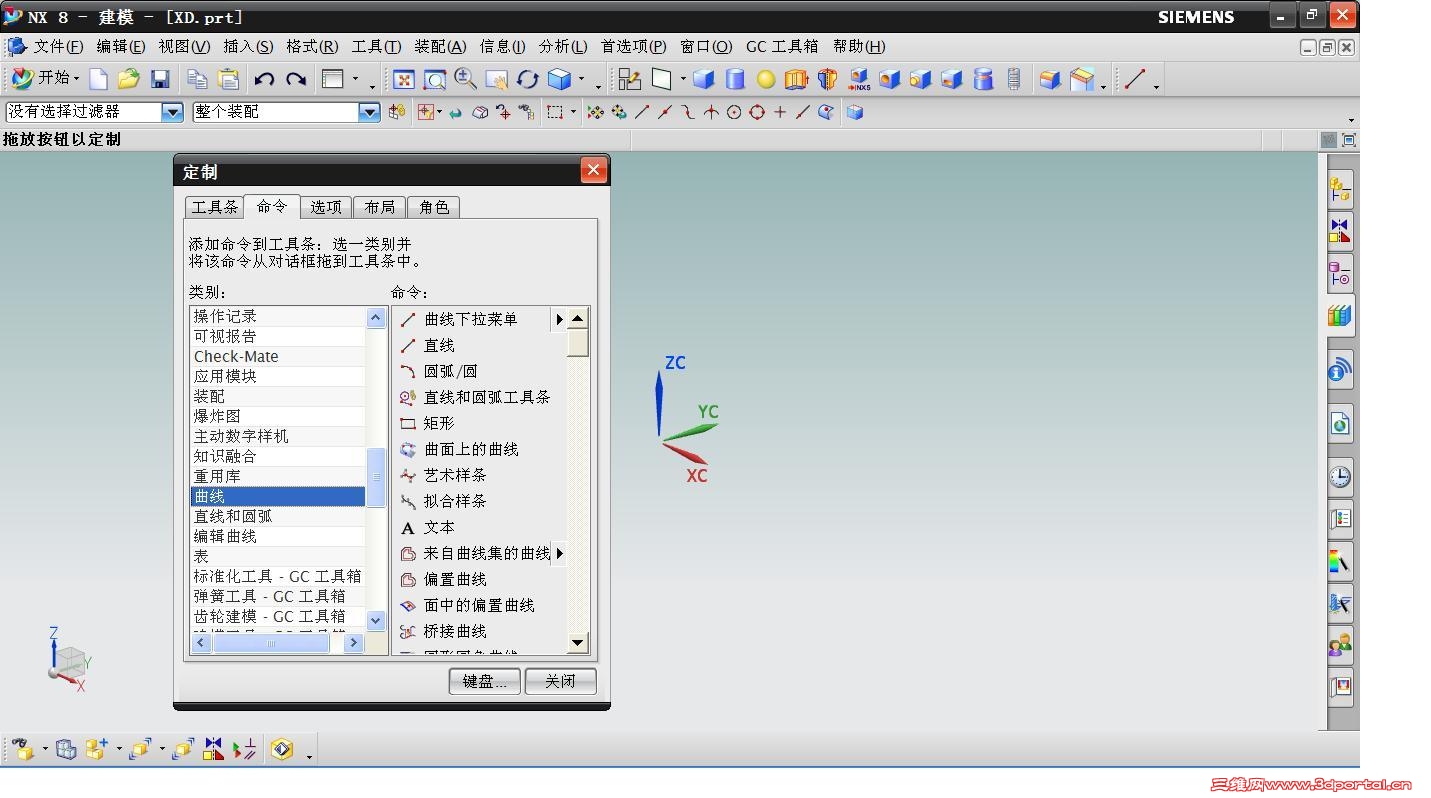Select the yellow Sphere feature icon
1431x798 pixels.
(766, 79)
